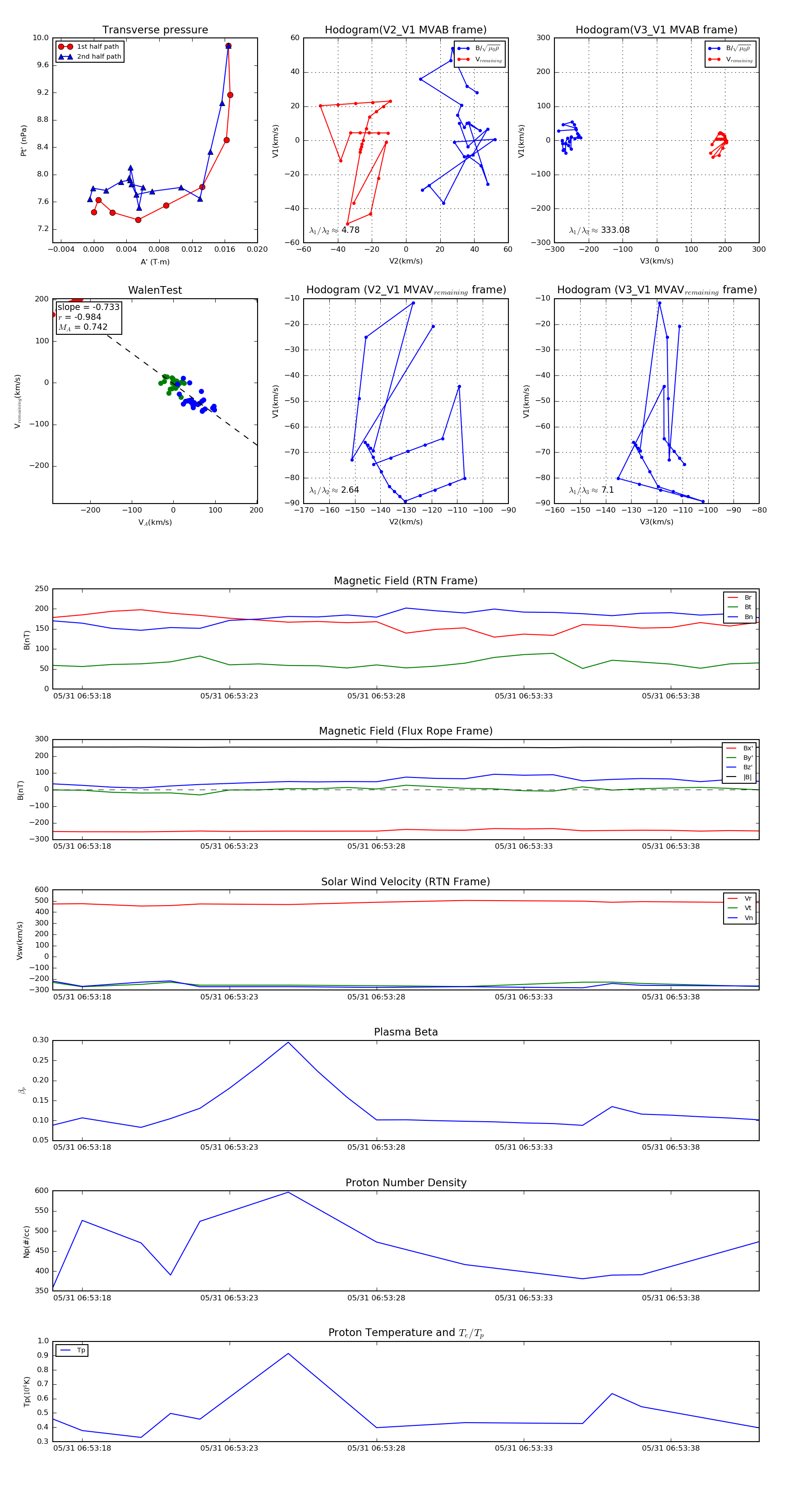Image resolution: width=812 pixels, height=1489 pixels.
Task: Click the |B| legend entry
Action: pos(739,777)
